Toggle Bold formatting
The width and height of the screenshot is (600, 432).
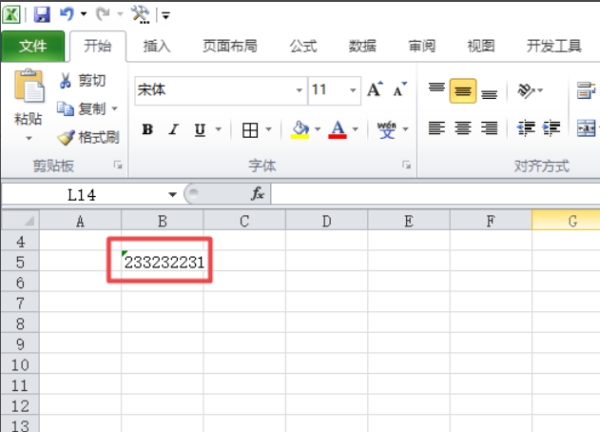(148, 130)
